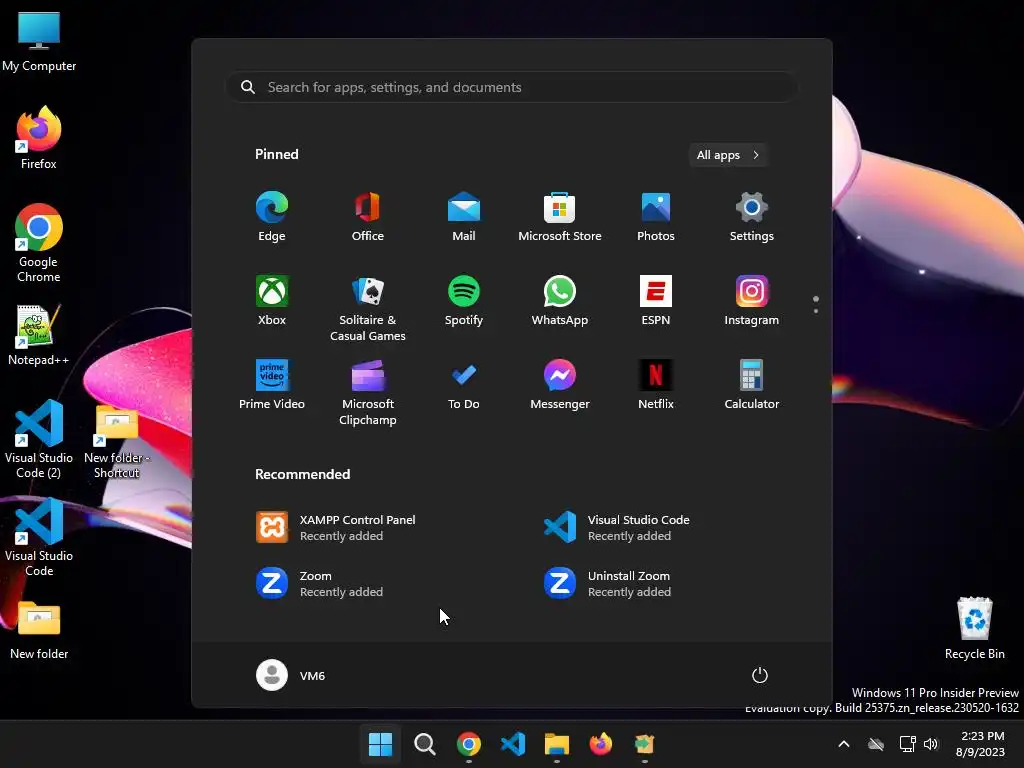Screen dimensions: 1024x768
Task: Click the Windows Start button on taskbar
Action: pos(380,744)
